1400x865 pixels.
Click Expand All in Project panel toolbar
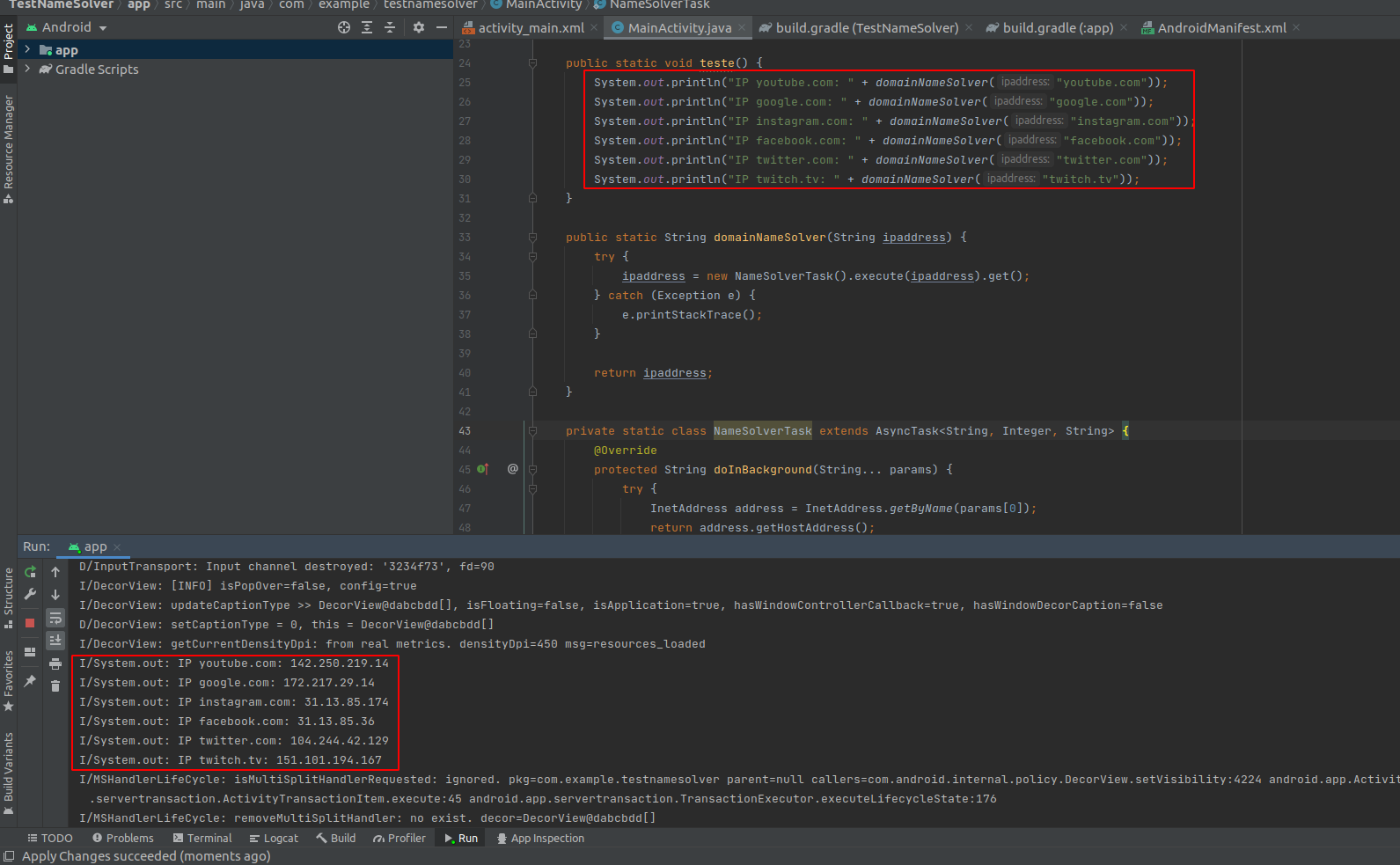(367, 27)
